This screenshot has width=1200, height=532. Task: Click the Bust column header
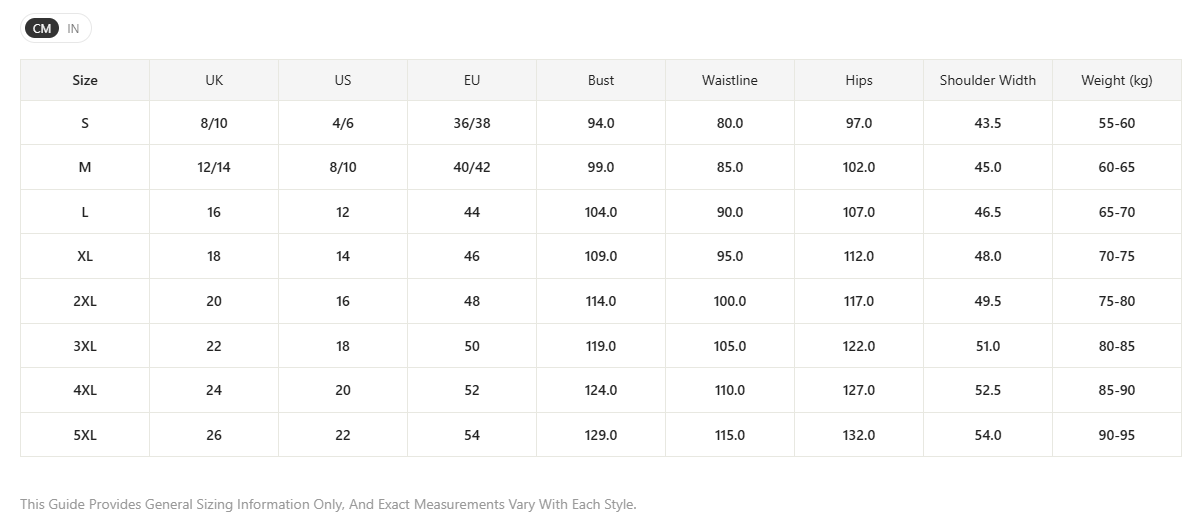[601, 80]
